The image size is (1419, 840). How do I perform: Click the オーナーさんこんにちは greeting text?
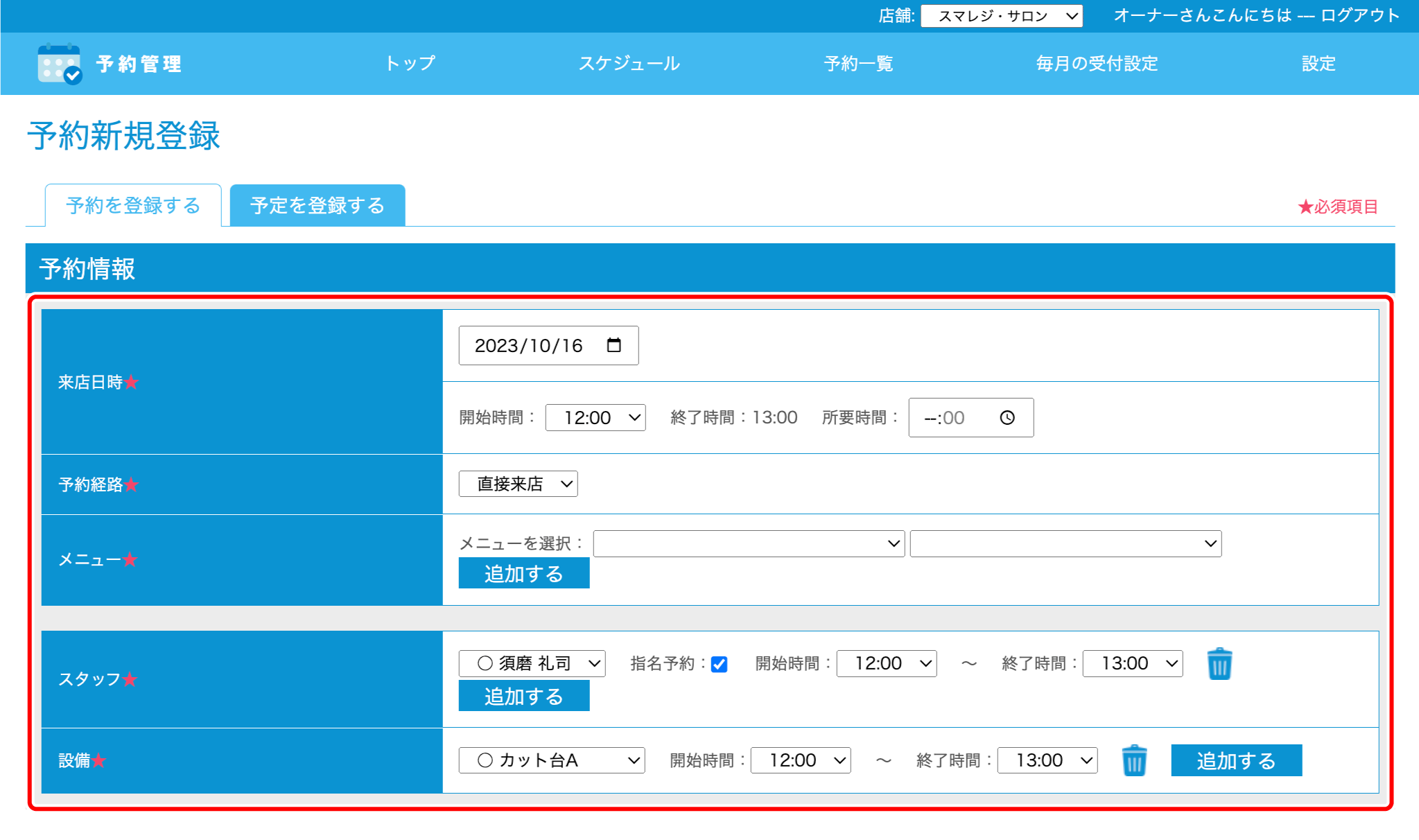coord(1203,15)
